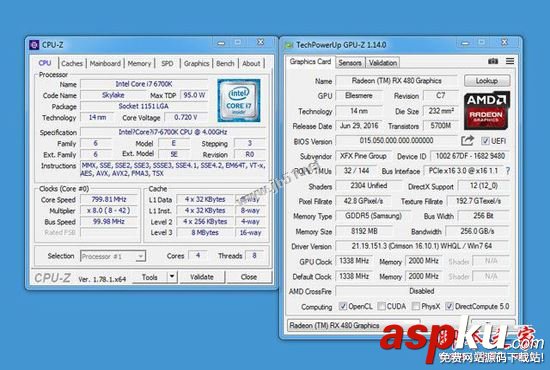Toggle the DirectCompute 5.0 checkbox

[x=449, y=306]
